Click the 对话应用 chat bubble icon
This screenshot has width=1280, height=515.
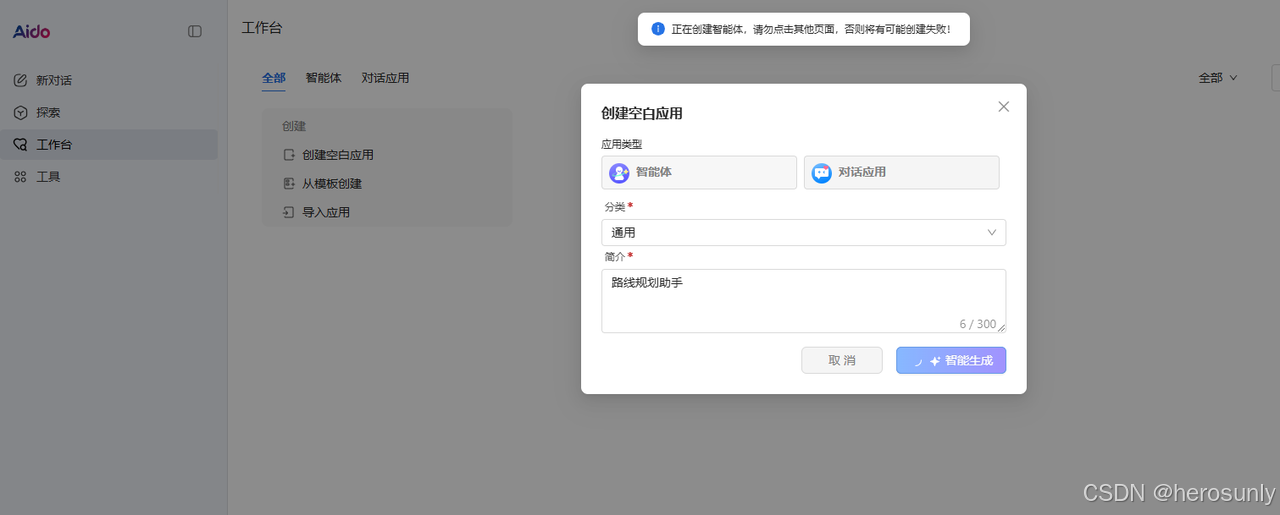pos(822,173)
